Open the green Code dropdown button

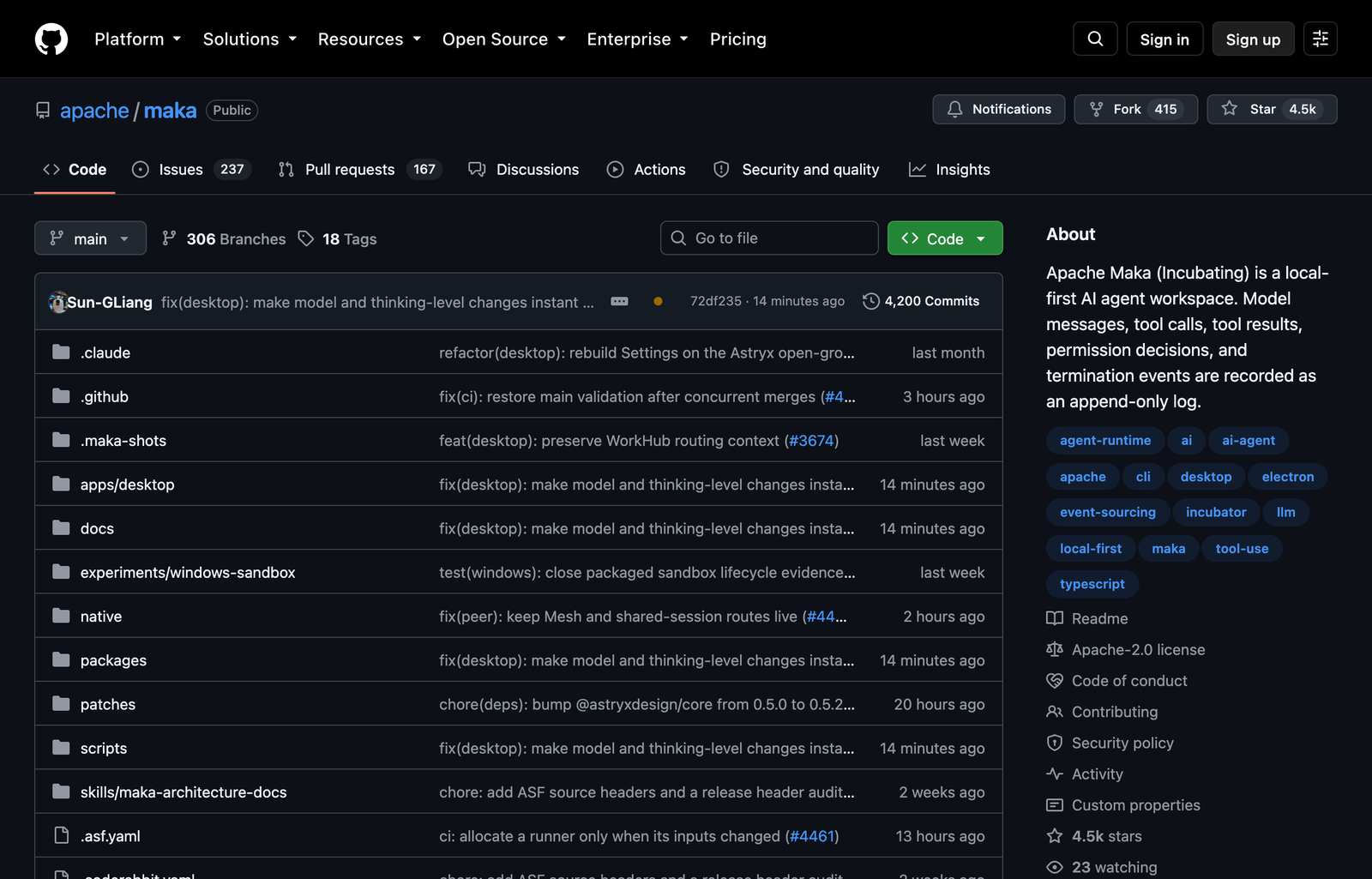pyautogui.click(x=945, y=238)
